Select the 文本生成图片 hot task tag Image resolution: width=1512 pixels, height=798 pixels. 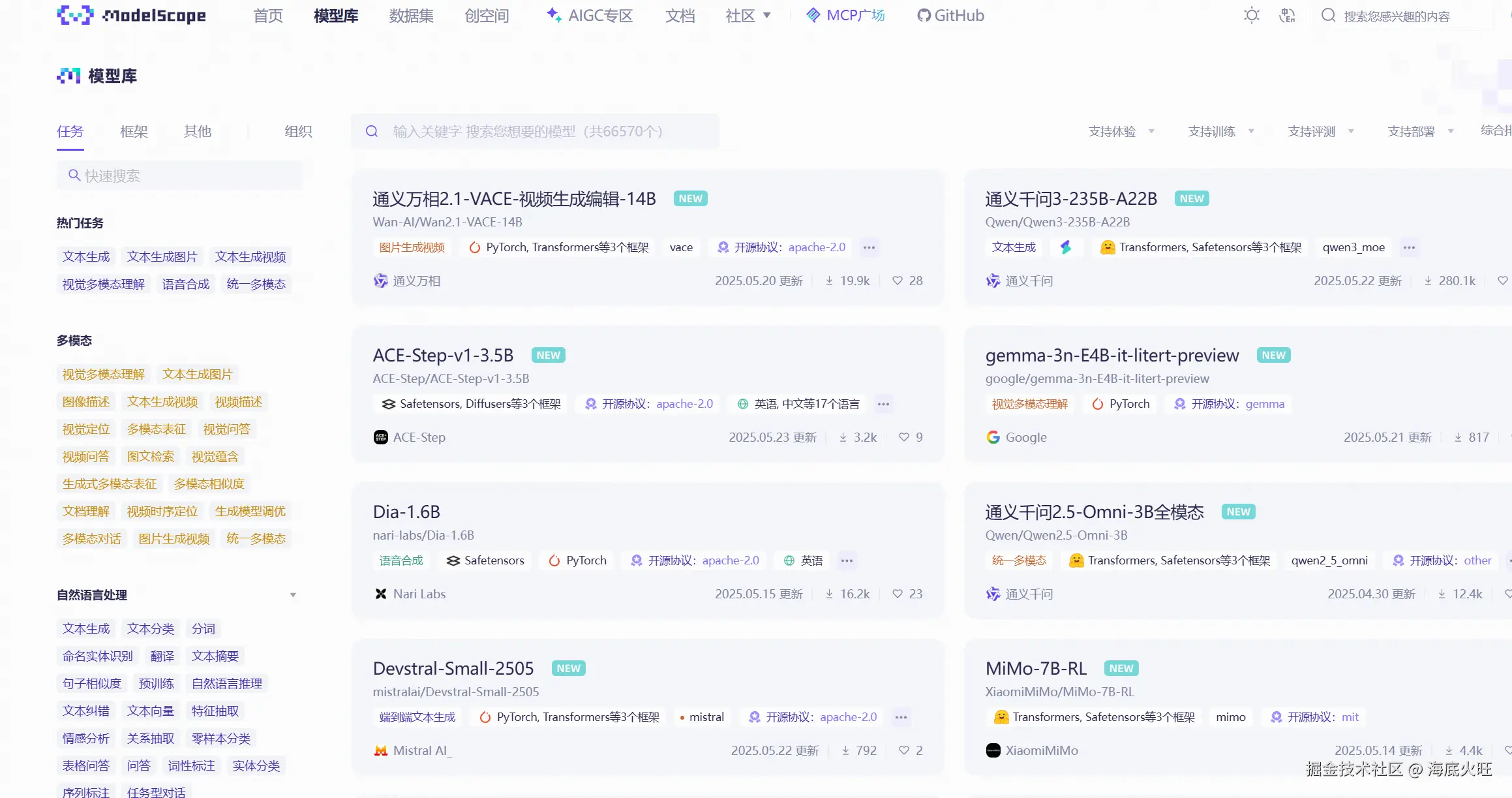point(162,256)
